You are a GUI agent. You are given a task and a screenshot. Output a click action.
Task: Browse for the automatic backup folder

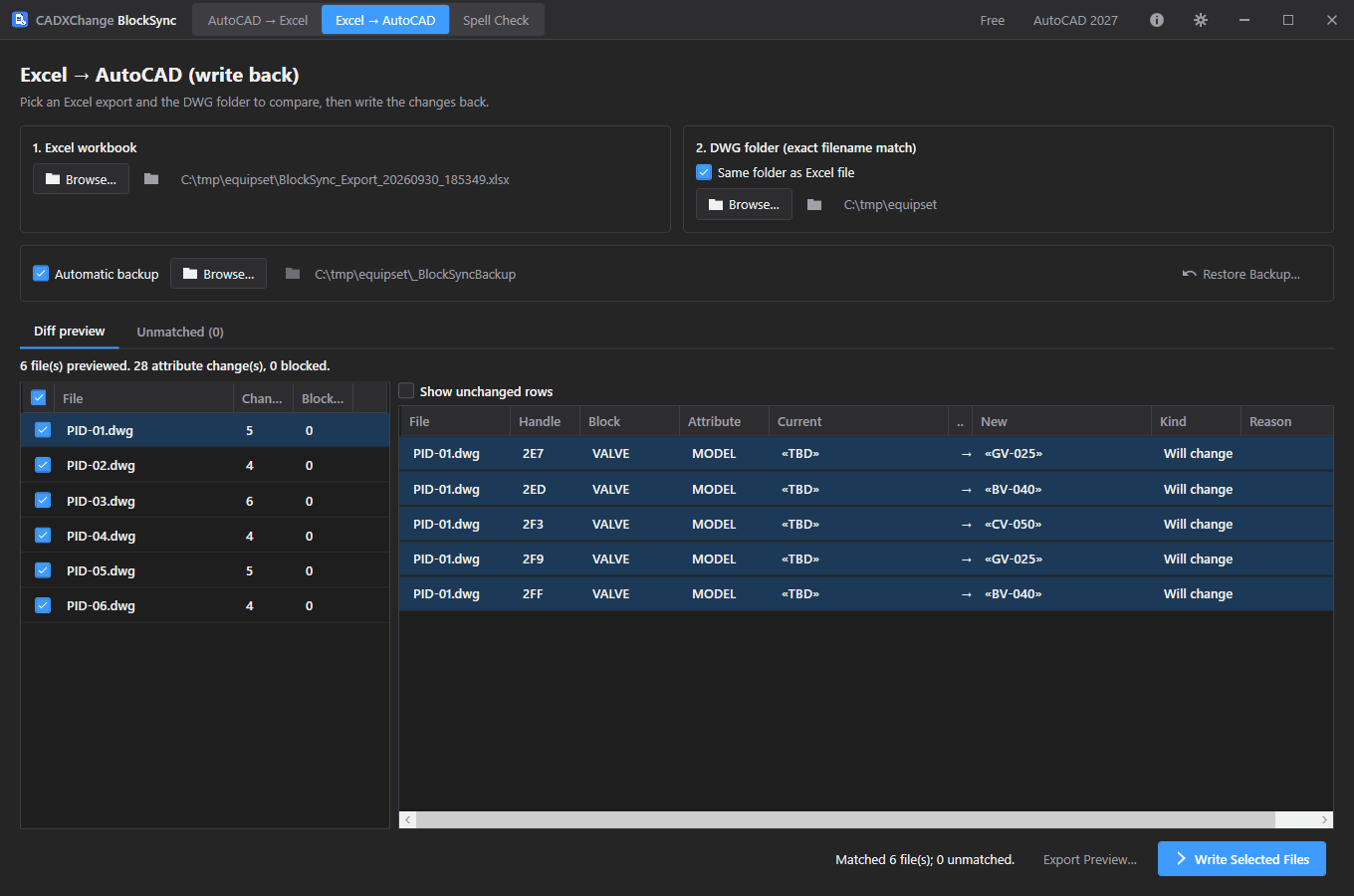pos(218,274)
